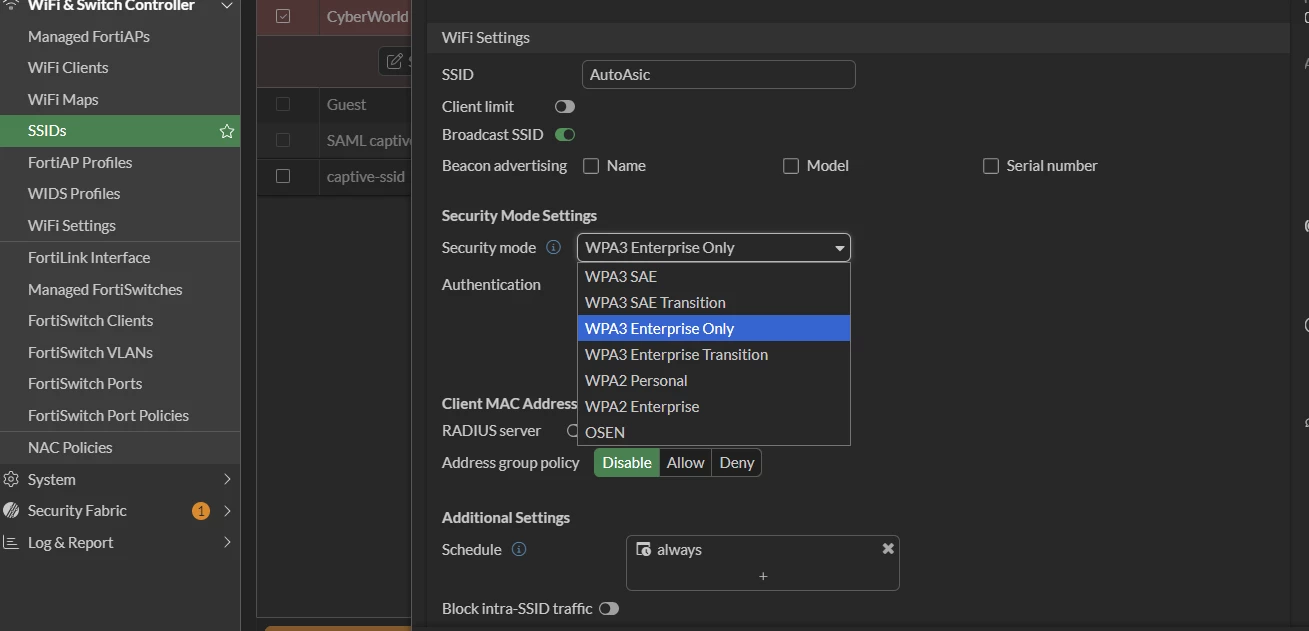The image size is (1309, 631).
Task: Turn off Broadcast SSID
Action: pos(565,134)
